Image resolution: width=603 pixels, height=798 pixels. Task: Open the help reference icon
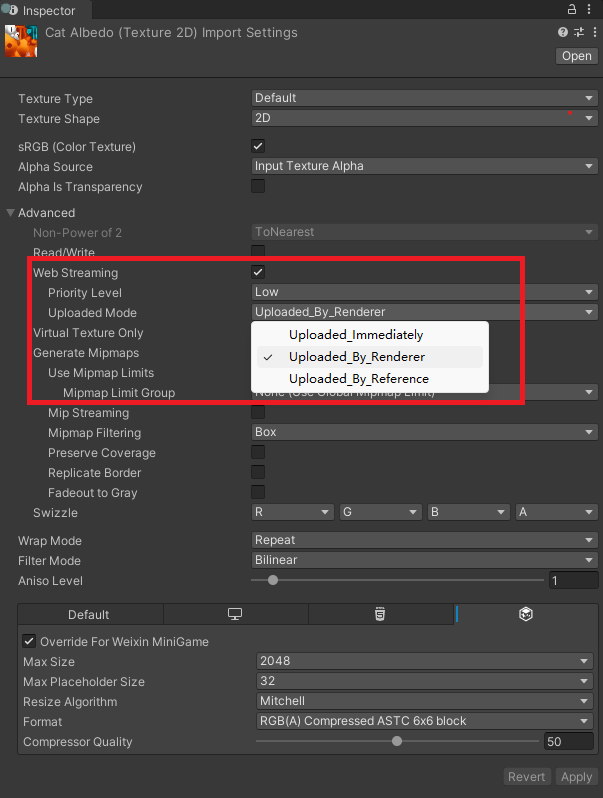[x=563, y=33]
